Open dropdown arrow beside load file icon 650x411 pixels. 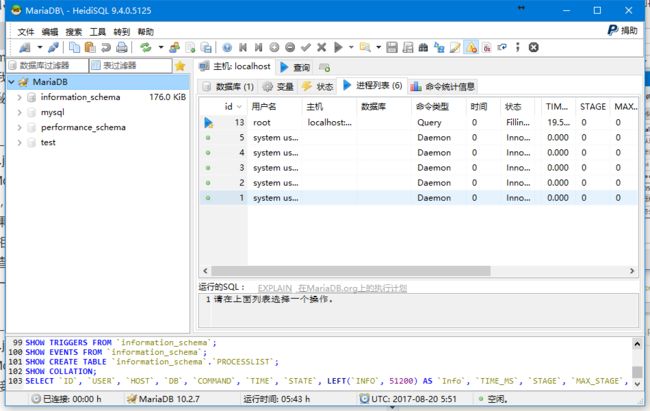(378, 47)
